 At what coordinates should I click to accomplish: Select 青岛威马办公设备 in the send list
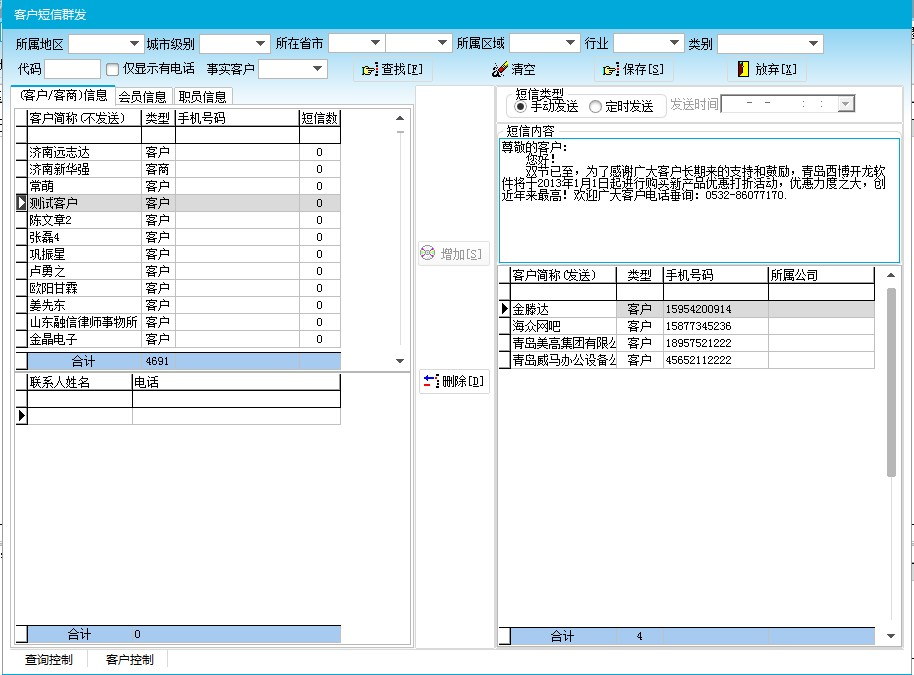[x=687, y=360]
